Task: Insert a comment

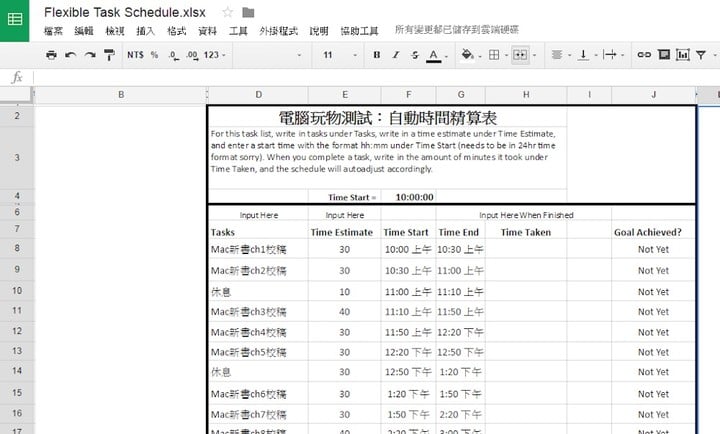Action: point(664,55)
